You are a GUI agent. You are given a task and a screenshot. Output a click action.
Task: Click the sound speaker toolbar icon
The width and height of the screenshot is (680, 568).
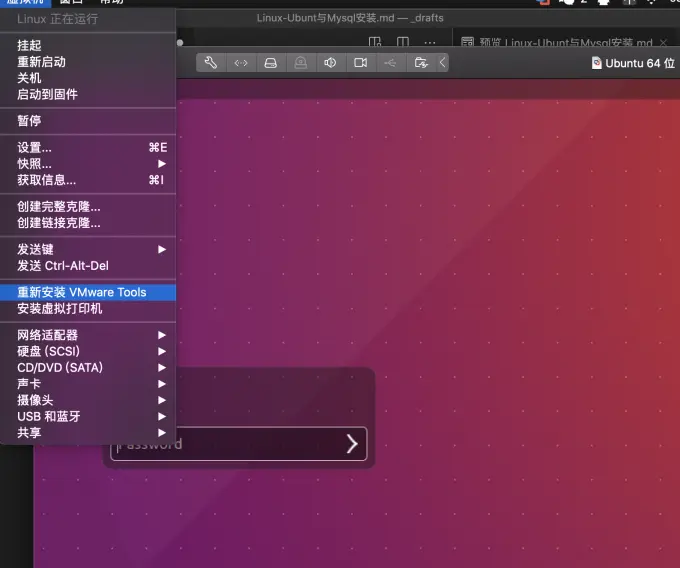click(x=330, y=63)
